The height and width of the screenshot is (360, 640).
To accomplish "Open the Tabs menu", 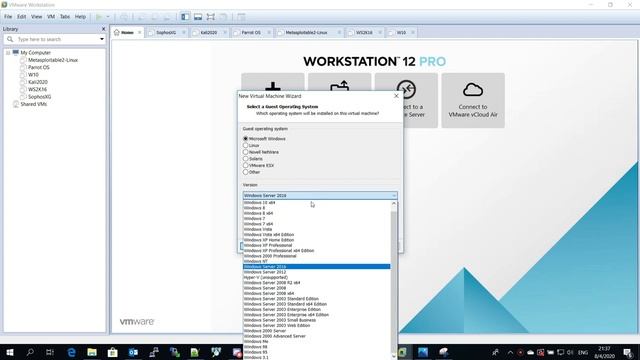I will [65, 17].
